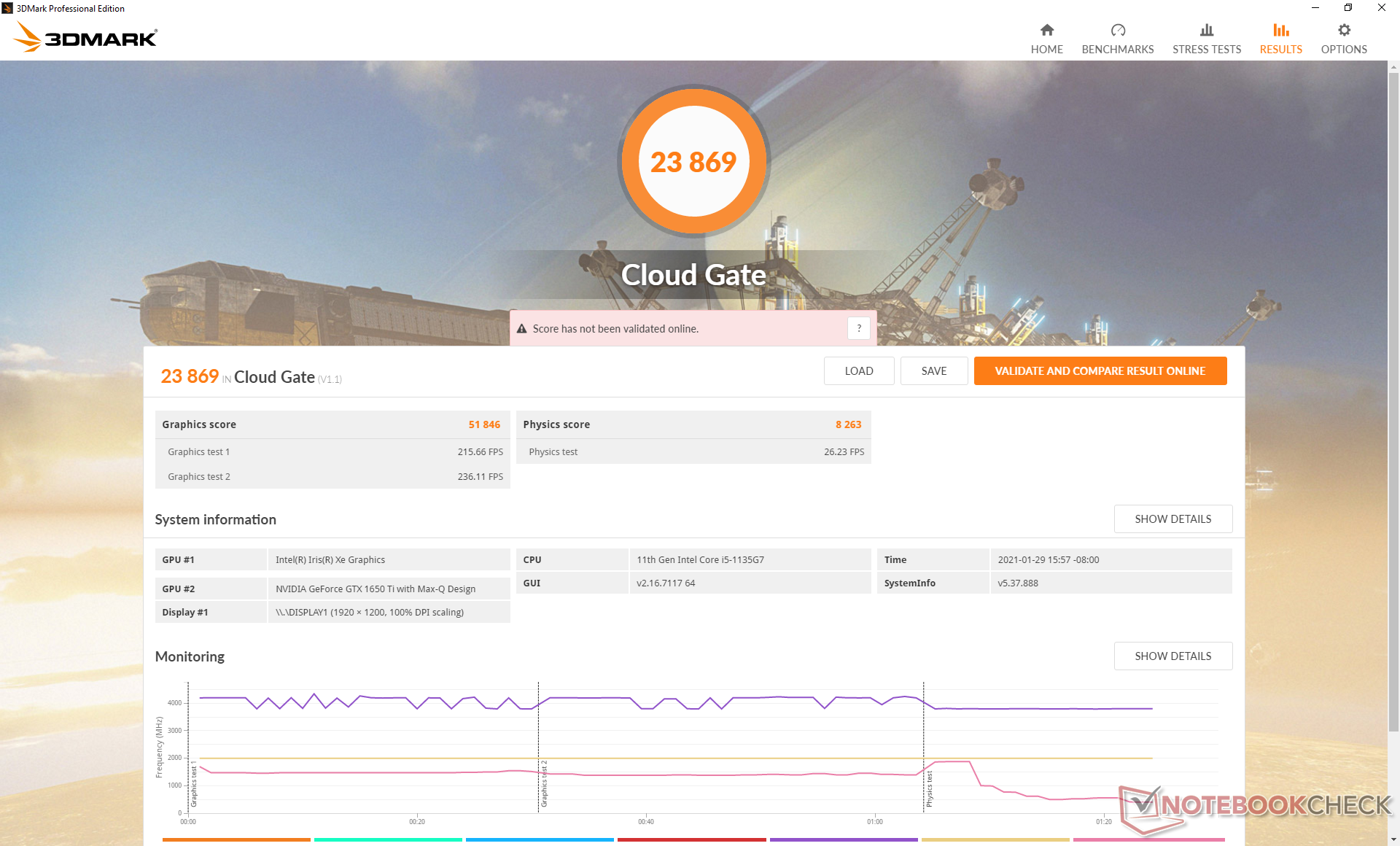The image size is (1400, 846).
Task: Click the OPTIONS menu label
Action: point(1344,50)
